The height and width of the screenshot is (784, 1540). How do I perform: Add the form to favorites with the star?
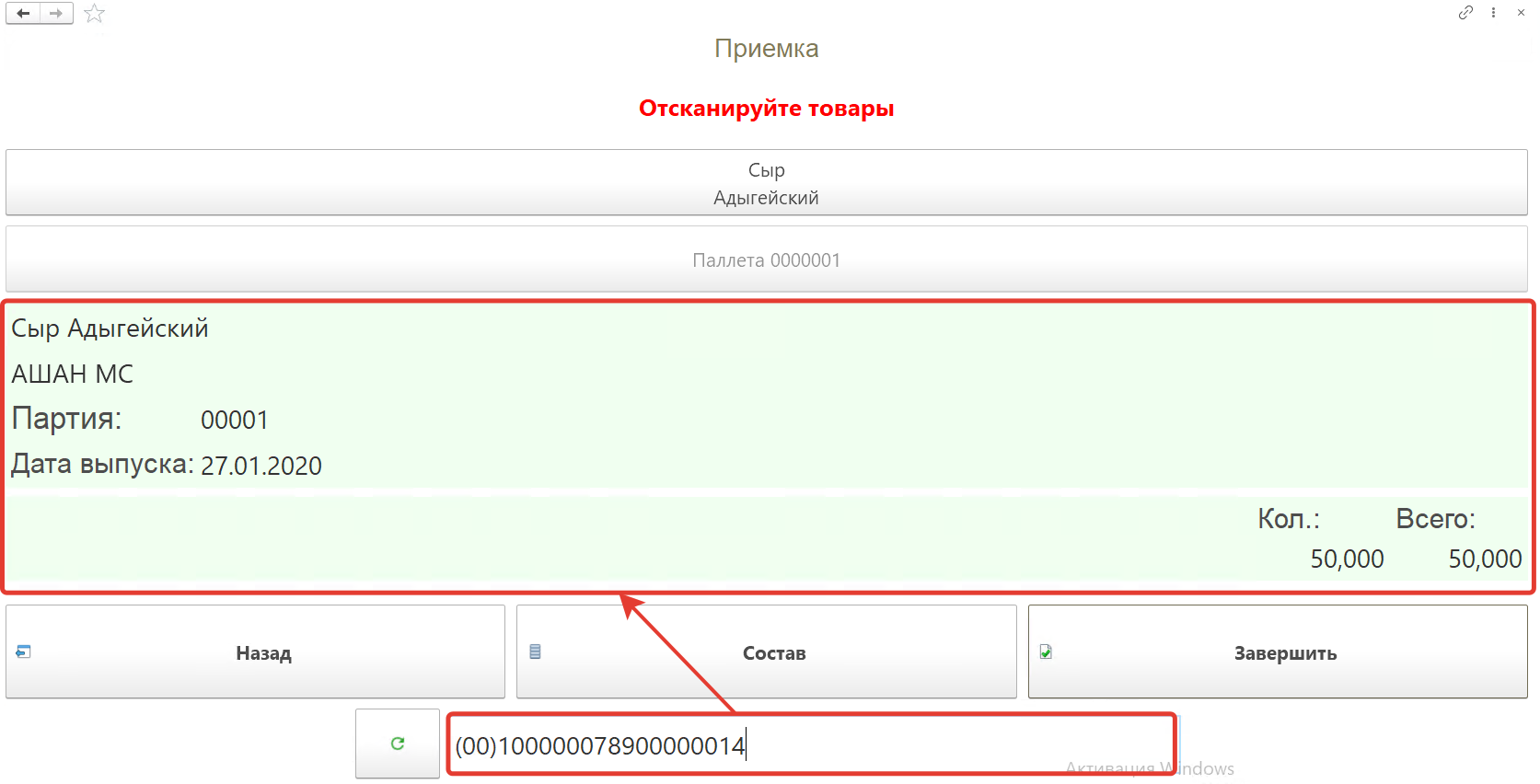tap(94, 13)
